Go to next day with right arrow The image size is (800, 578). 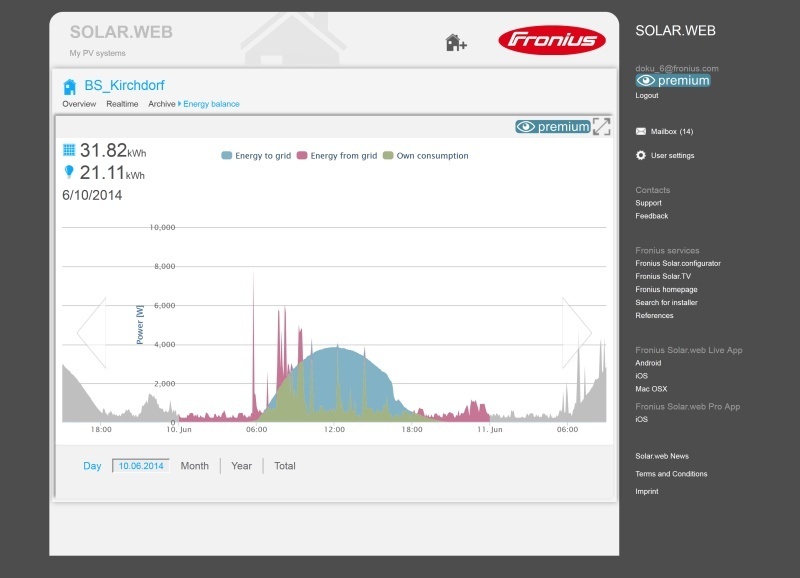tap(577, 333)
